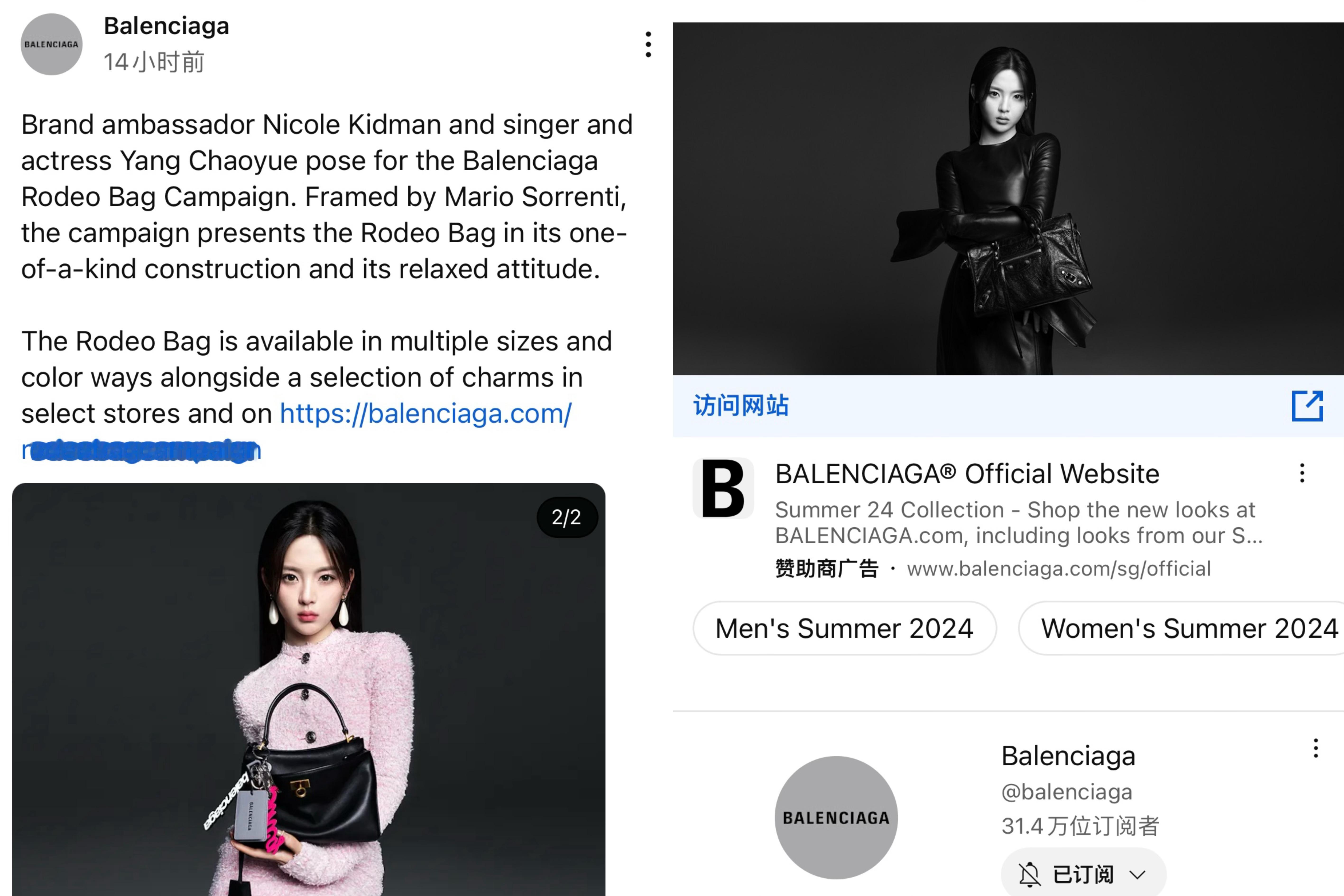Viewport: 1344px width, 896px height.
Task: Open the pink outfit post image
Action: click(309, 689)
